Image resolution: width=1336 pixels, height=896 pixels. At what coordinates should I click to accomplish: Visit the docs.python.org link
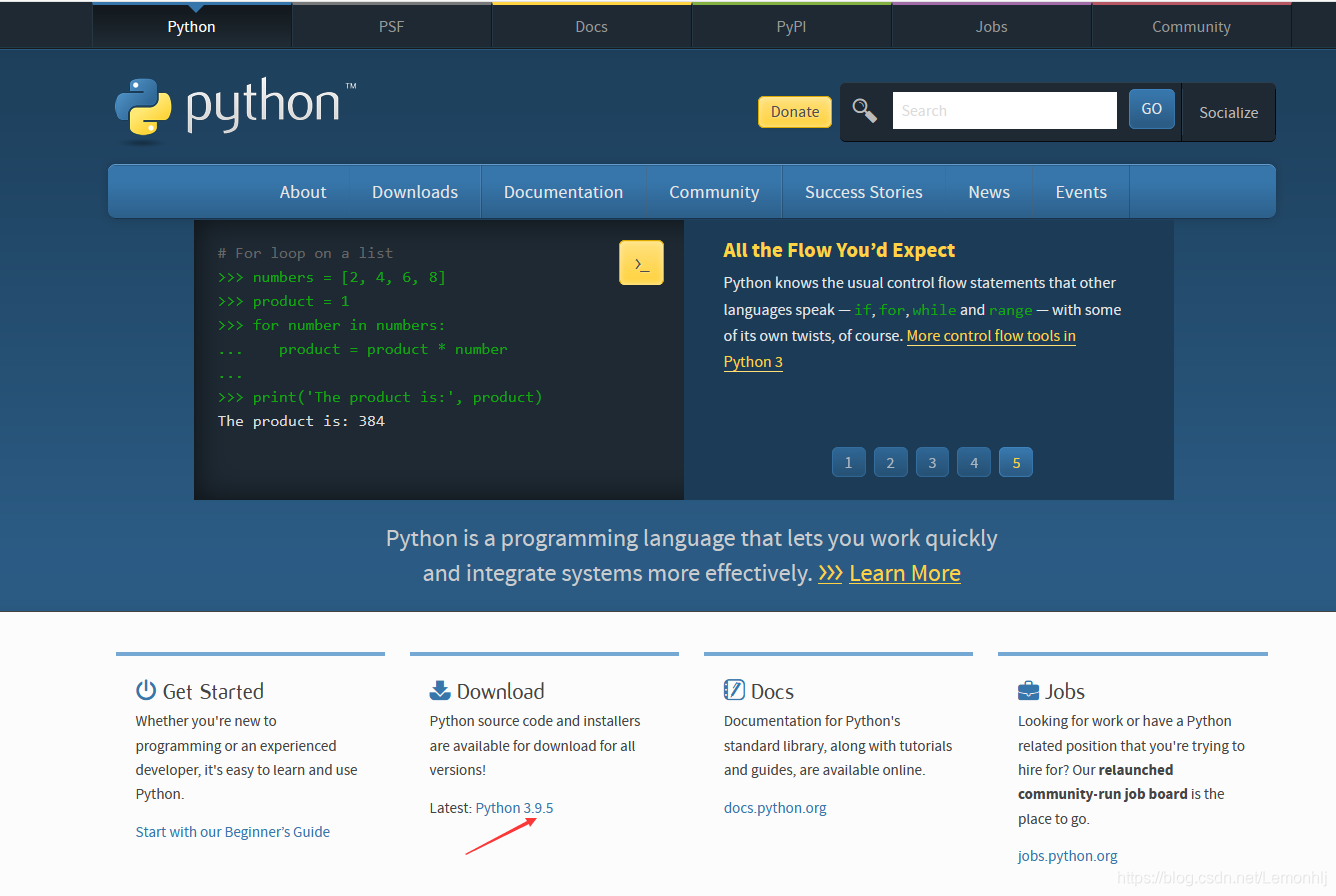[775, 808]
